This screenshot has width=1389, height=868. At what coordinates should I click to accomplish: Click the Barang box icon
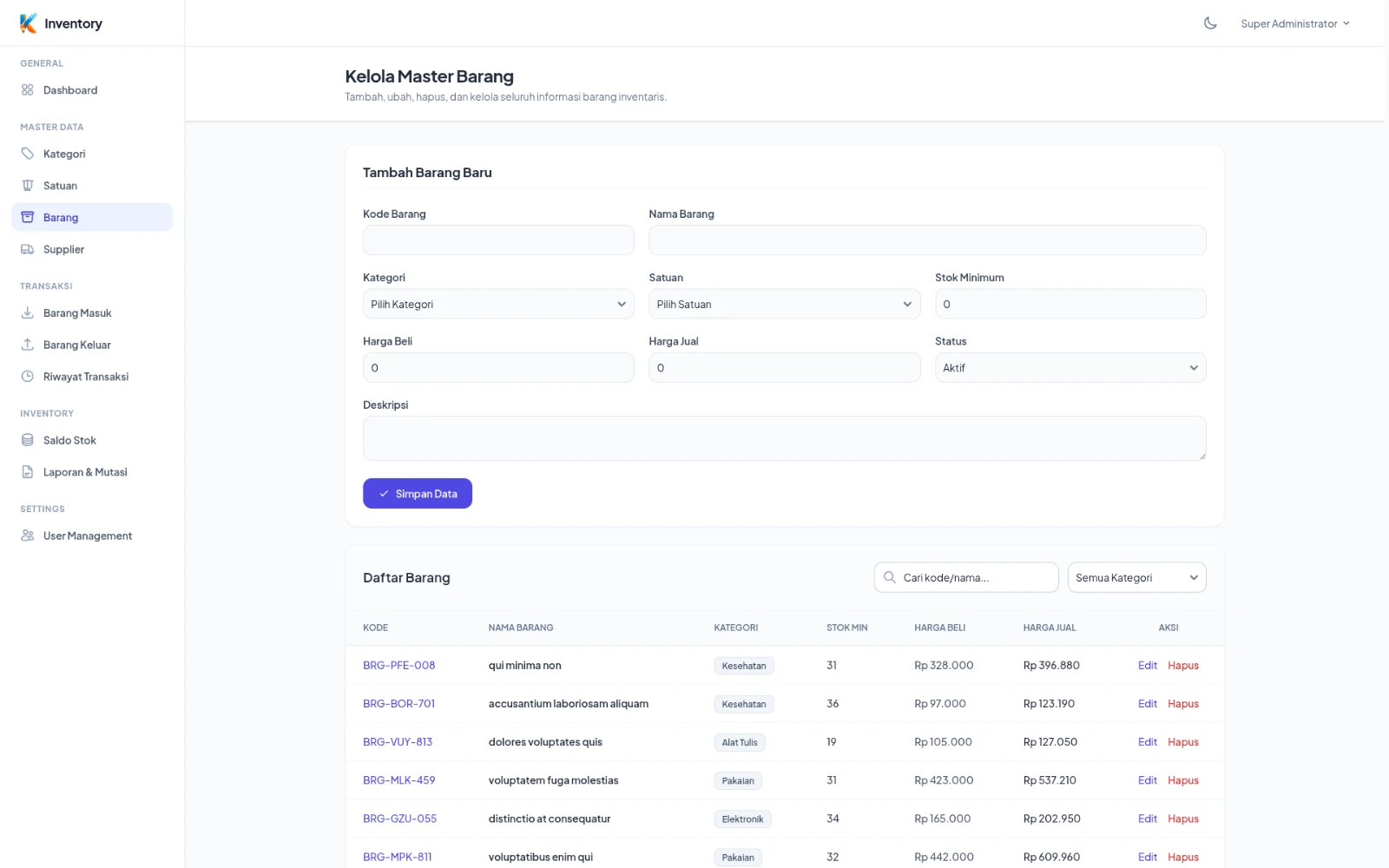pyautogui.click(x=28, y=217)
